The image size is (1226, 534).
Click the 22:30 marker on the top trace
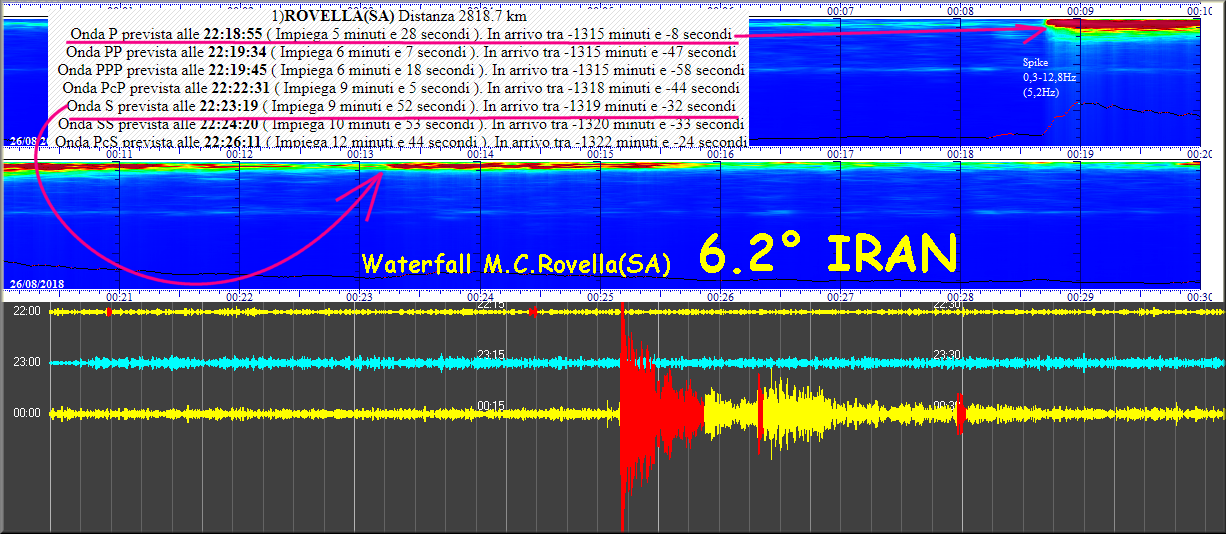coord(947,305)
